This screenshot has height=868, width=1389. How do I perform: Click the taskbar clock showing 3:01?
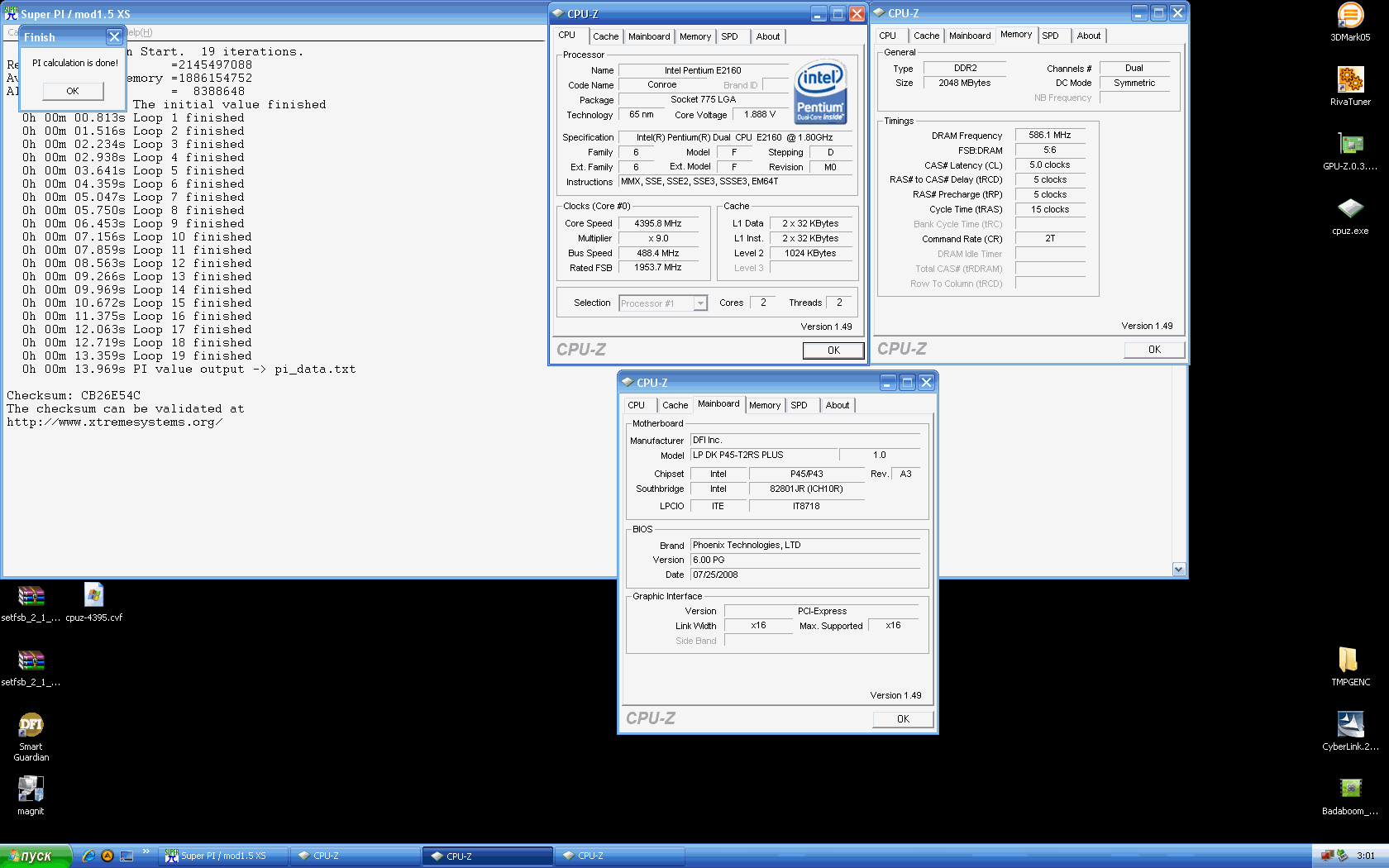(1366, 856)
